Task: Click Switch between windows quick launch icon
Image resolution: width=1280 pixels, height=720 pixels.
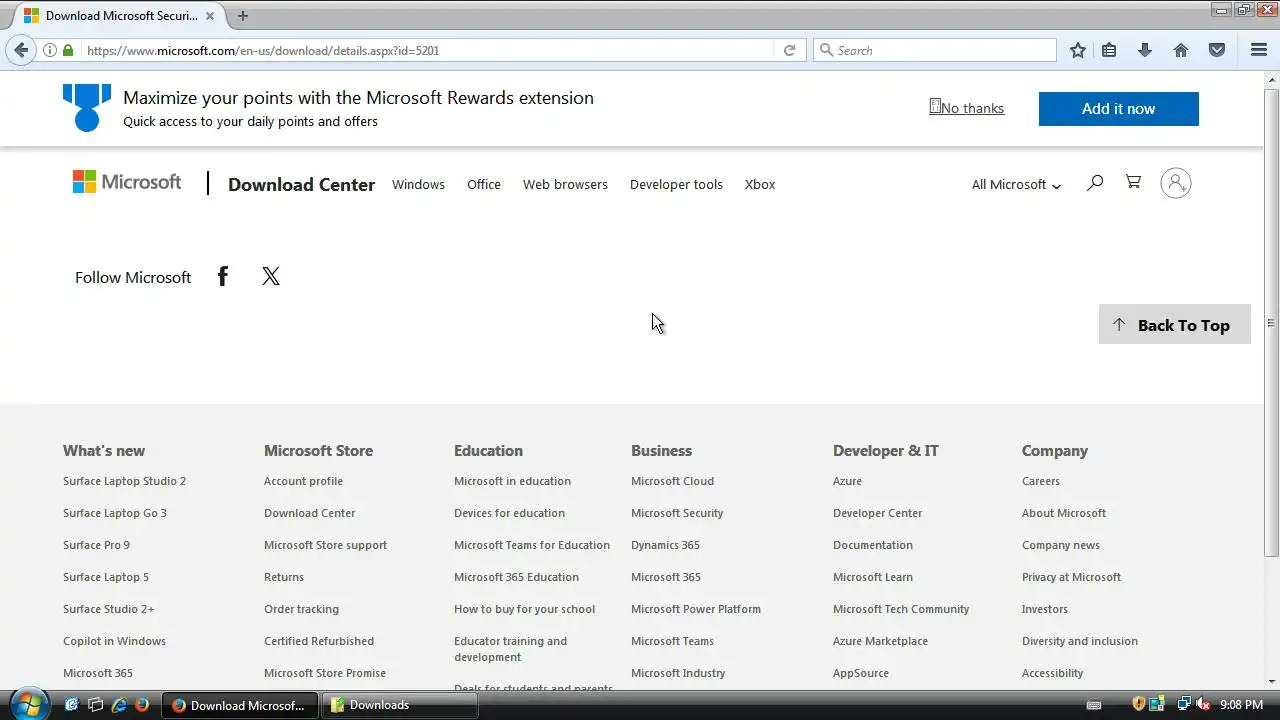Action: pos(96,705)
